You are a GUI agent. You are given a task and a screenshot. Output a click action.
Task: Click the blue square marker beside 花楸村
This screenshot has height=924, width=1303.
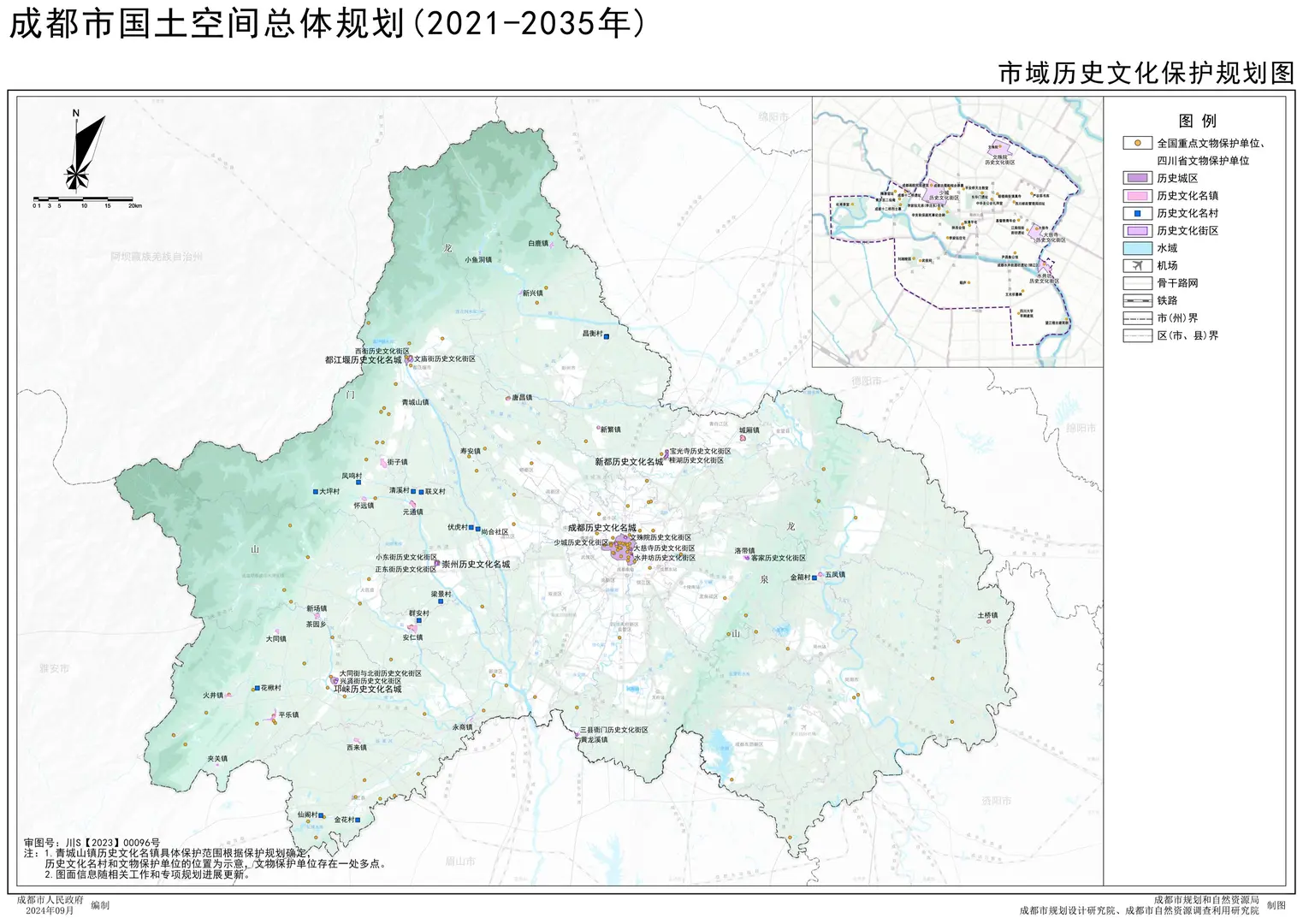point(256,689)
